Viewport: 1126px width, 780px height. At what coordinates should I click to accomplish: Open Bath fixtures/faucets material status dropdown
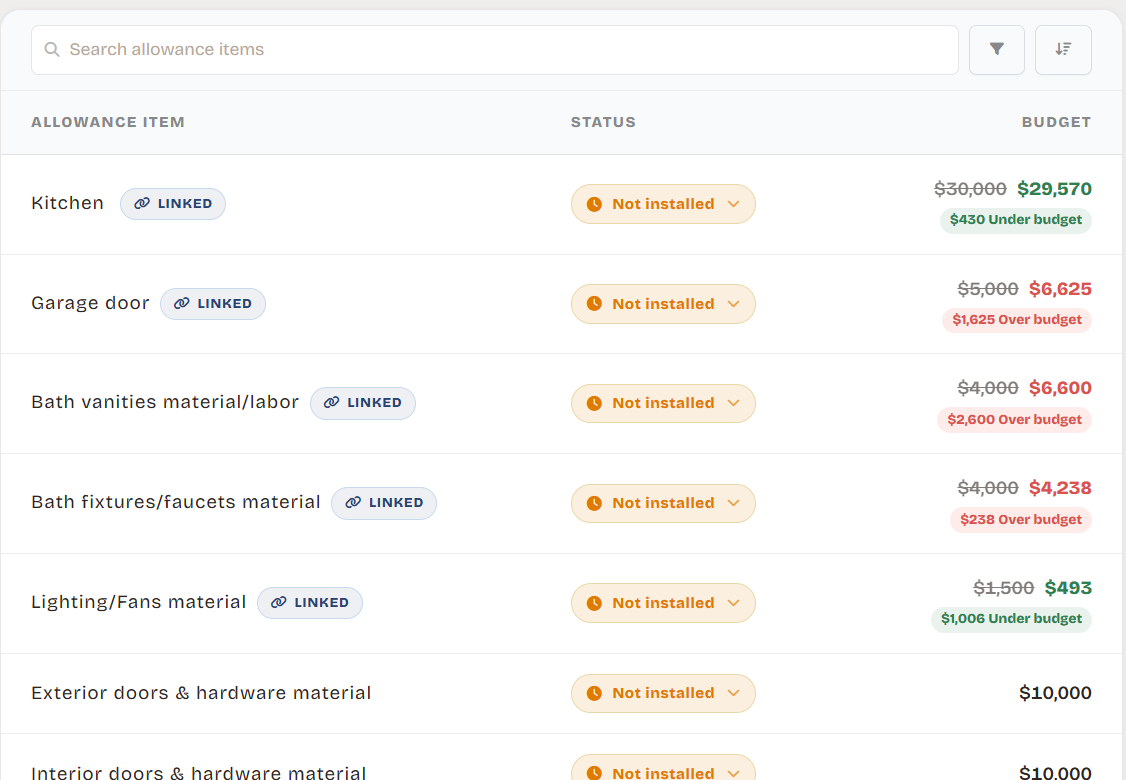click(664, 503)
